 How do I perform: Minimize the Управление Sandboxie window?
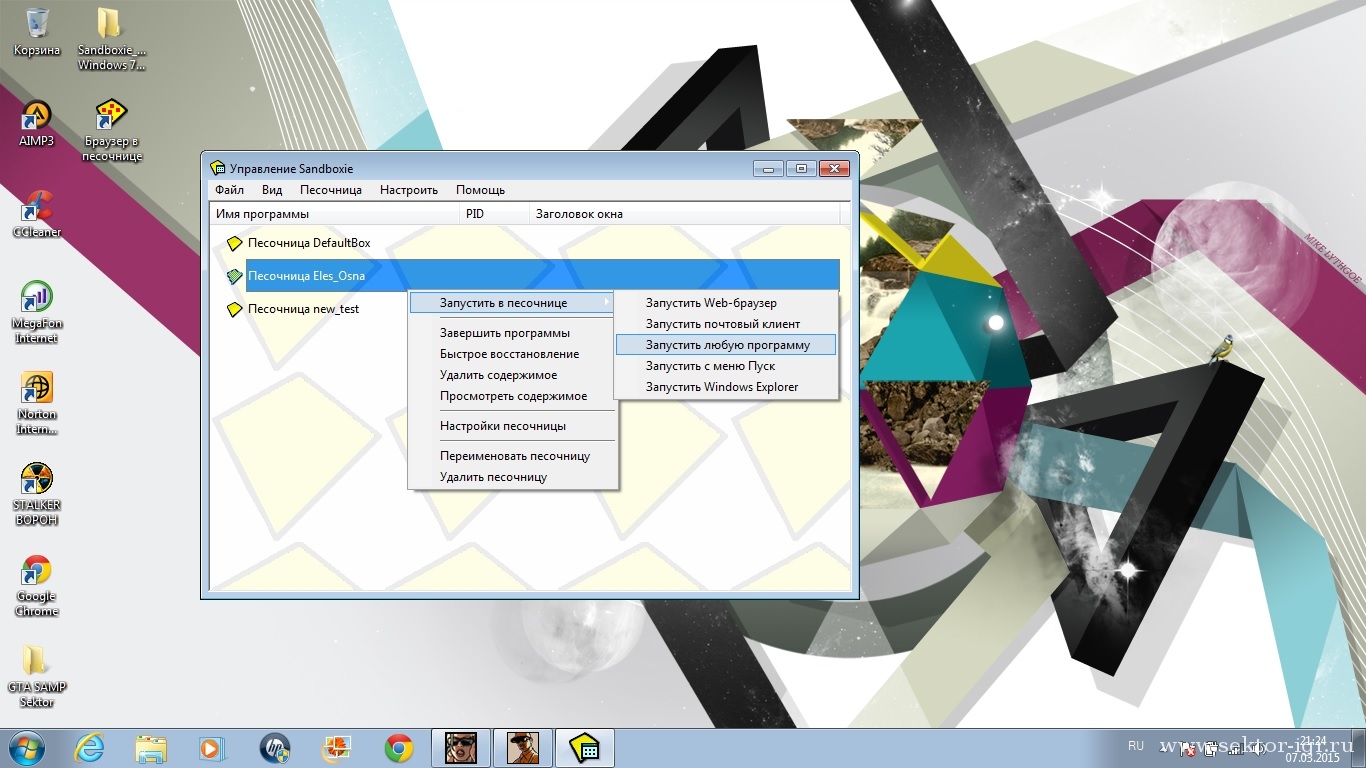(769, 169)
